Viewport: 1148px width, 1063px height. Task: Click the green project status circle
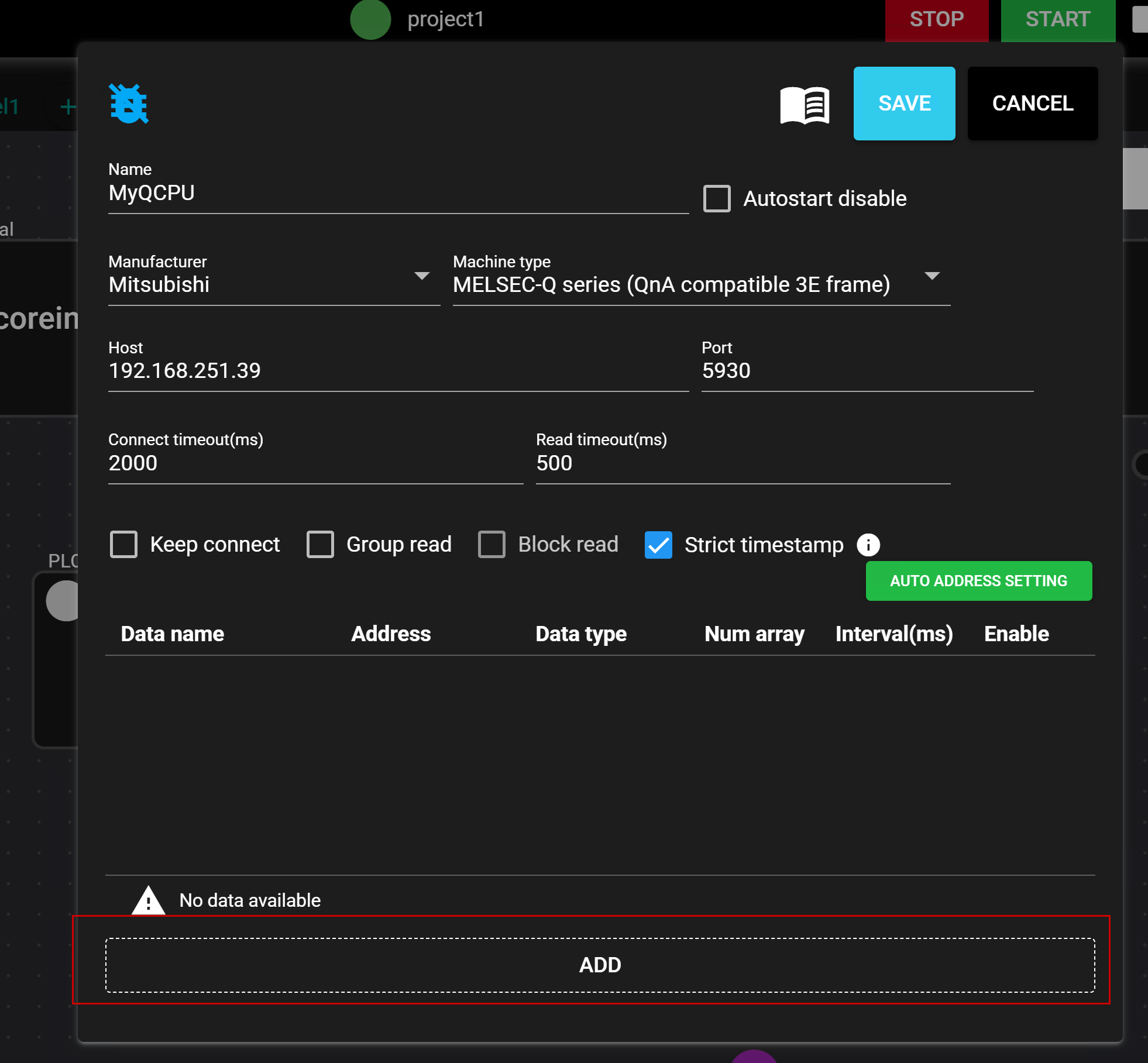click(x=370, y=19)
